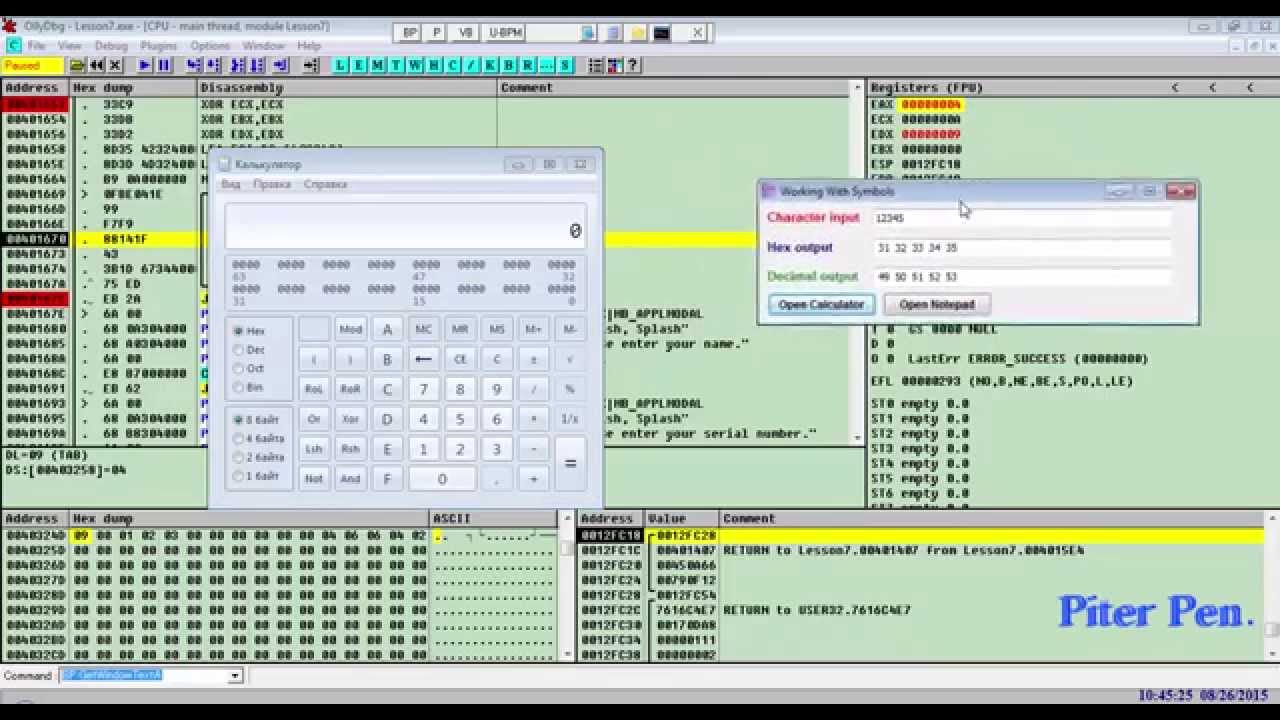Image resolution: width=1280 pixels, height=720 pixels.
Task: Click the Trace into toolbar icon
Action: click(x=238, y=65)
